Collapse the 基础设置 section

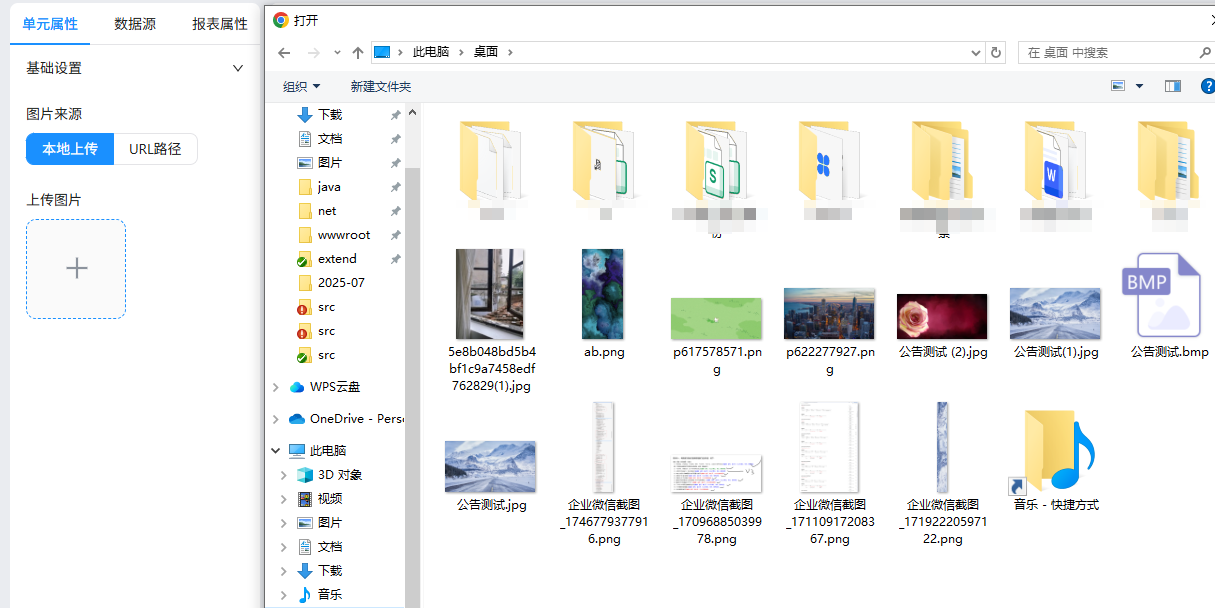238,68
